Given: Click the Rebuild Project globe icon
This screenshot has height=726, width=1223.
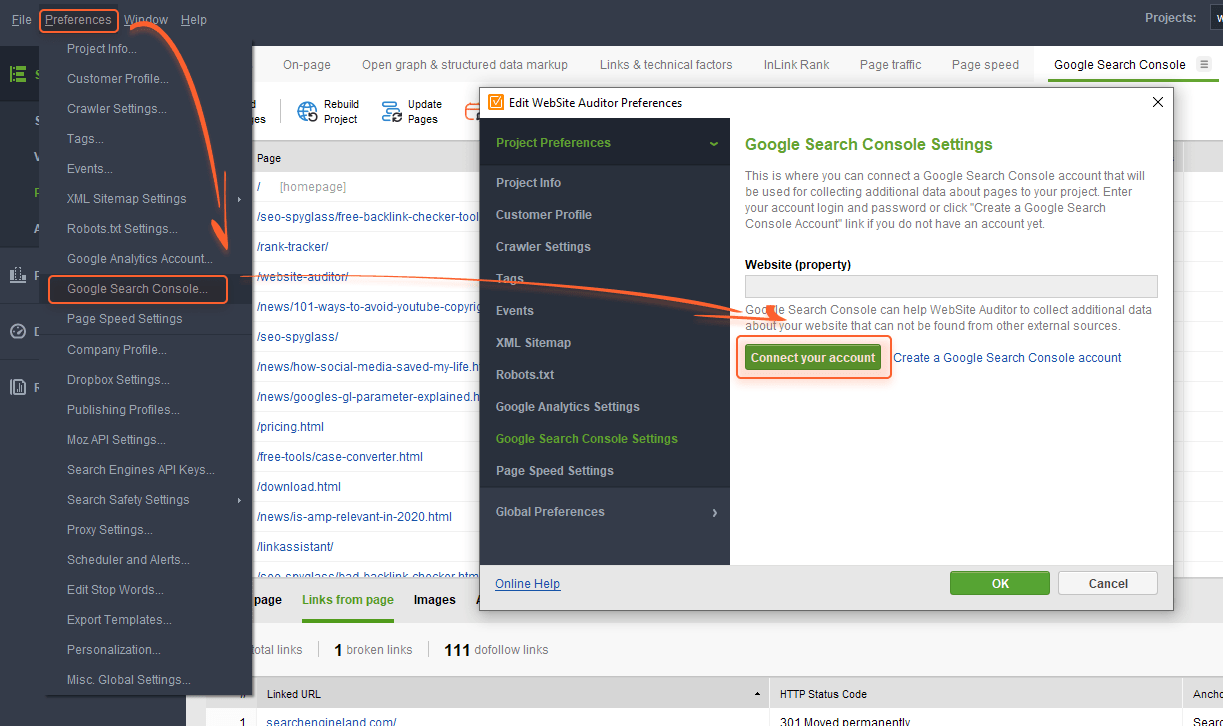Looking at the screenshot, I should [x=307, y=111].
